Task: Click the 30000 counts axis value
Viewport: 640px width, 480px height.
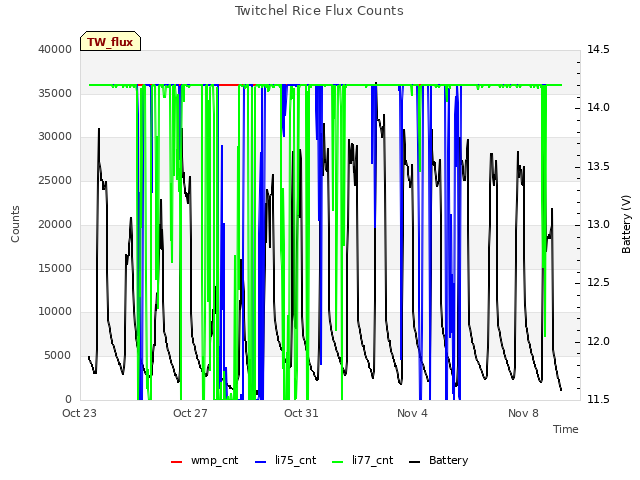Action: (x=55, y=136)
